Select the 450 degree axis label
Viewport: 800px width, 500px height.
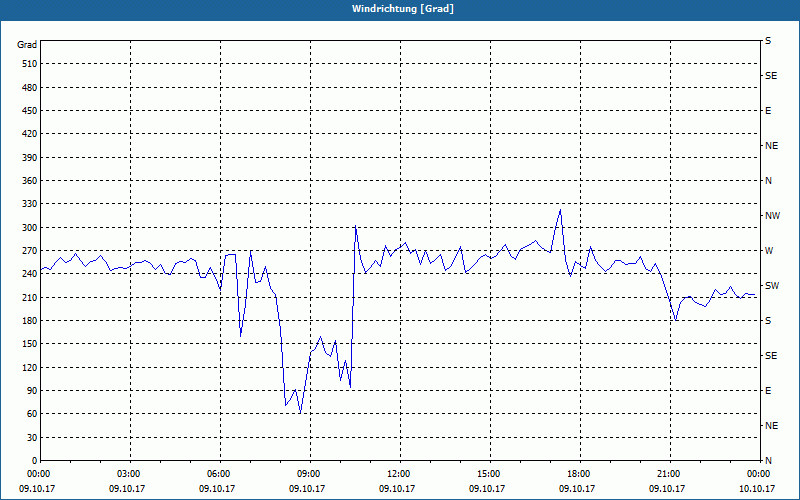30,111
